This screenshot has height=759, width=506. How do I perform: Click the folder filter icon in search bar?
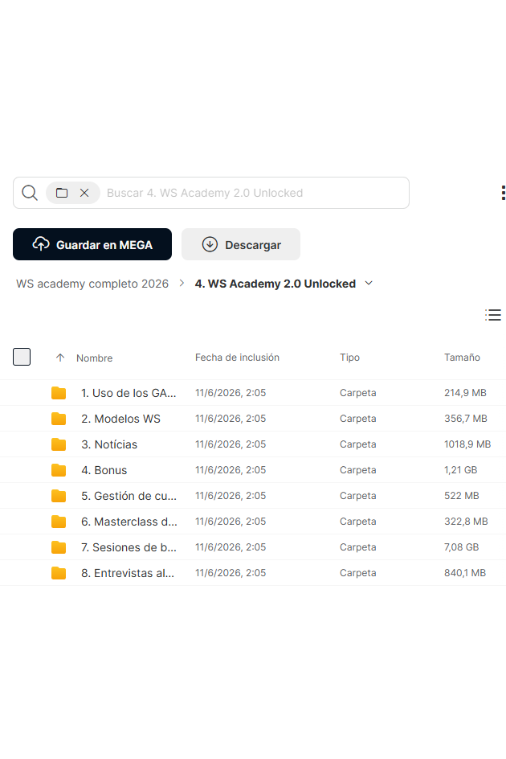point(62,193)
